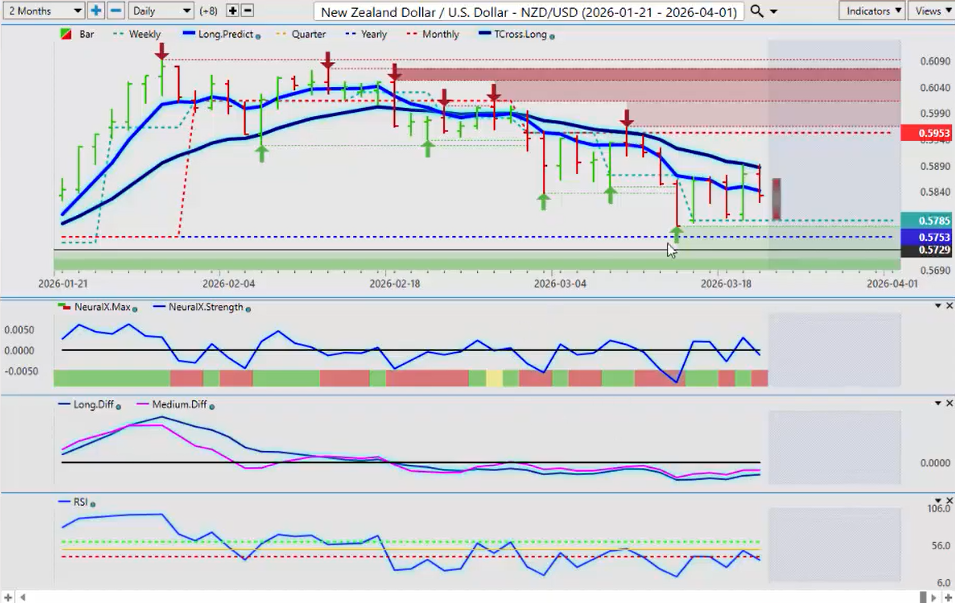
Task: Click the NZD/USD chart title field
Action: pyautogui.click(x=528, y=11)
